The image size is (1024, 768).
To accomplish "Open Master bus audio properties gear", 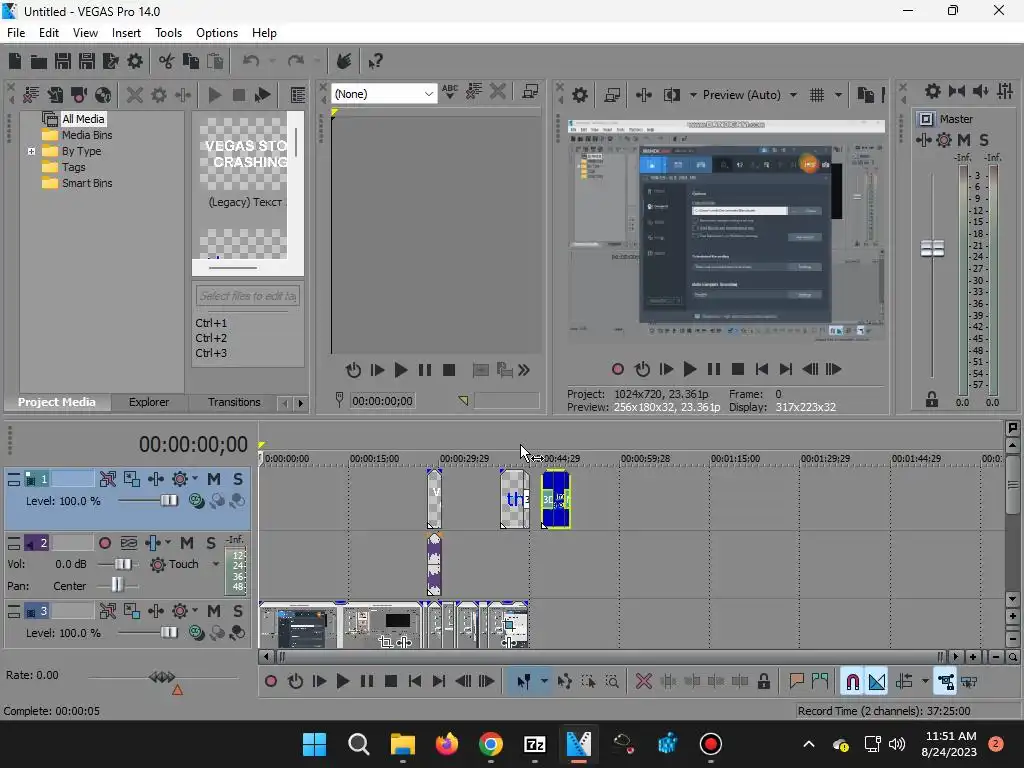I will tap(933, 91).
